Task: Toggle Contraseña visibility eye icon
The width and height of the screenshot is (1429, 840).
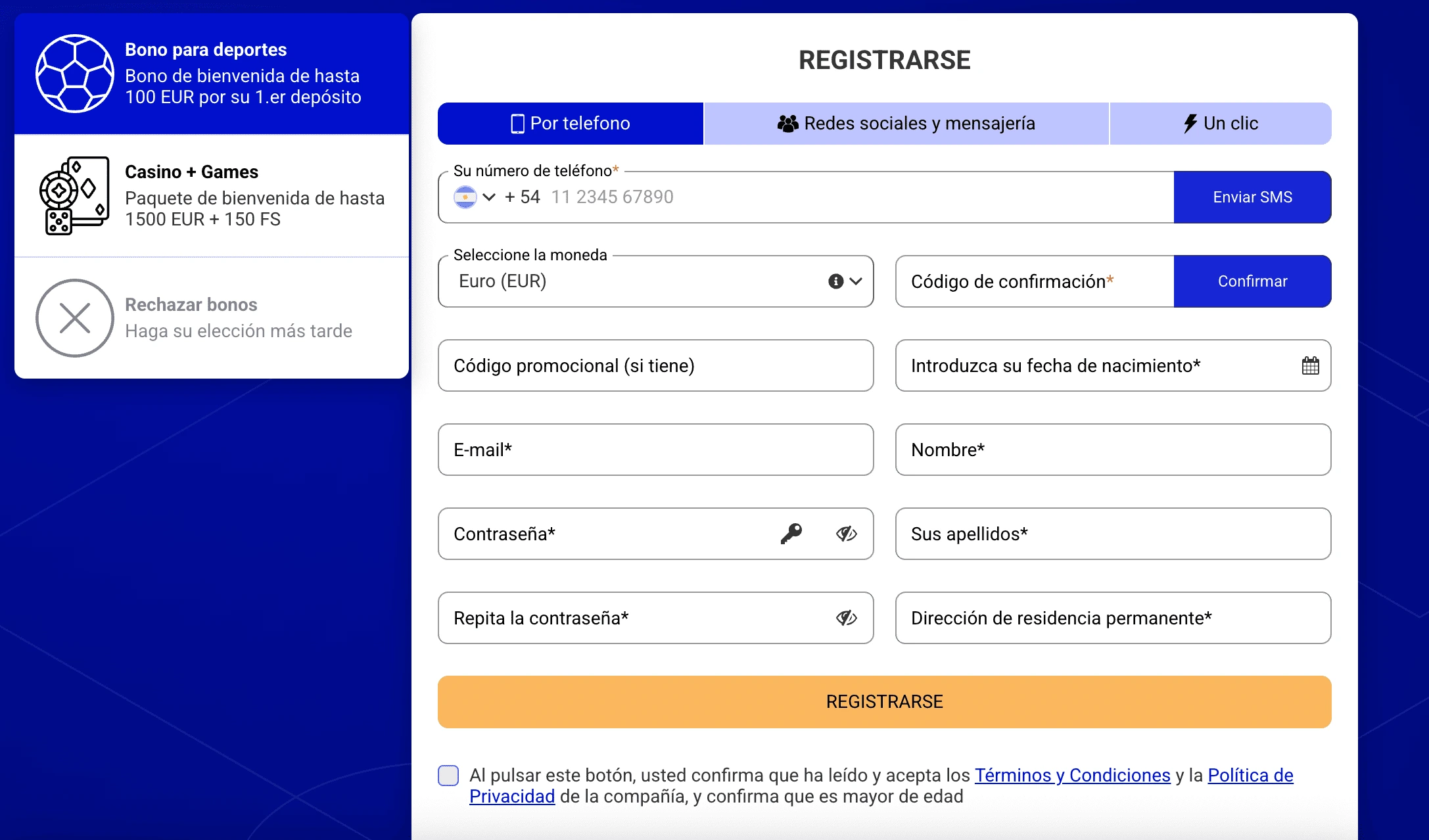Action: point(846,534)
